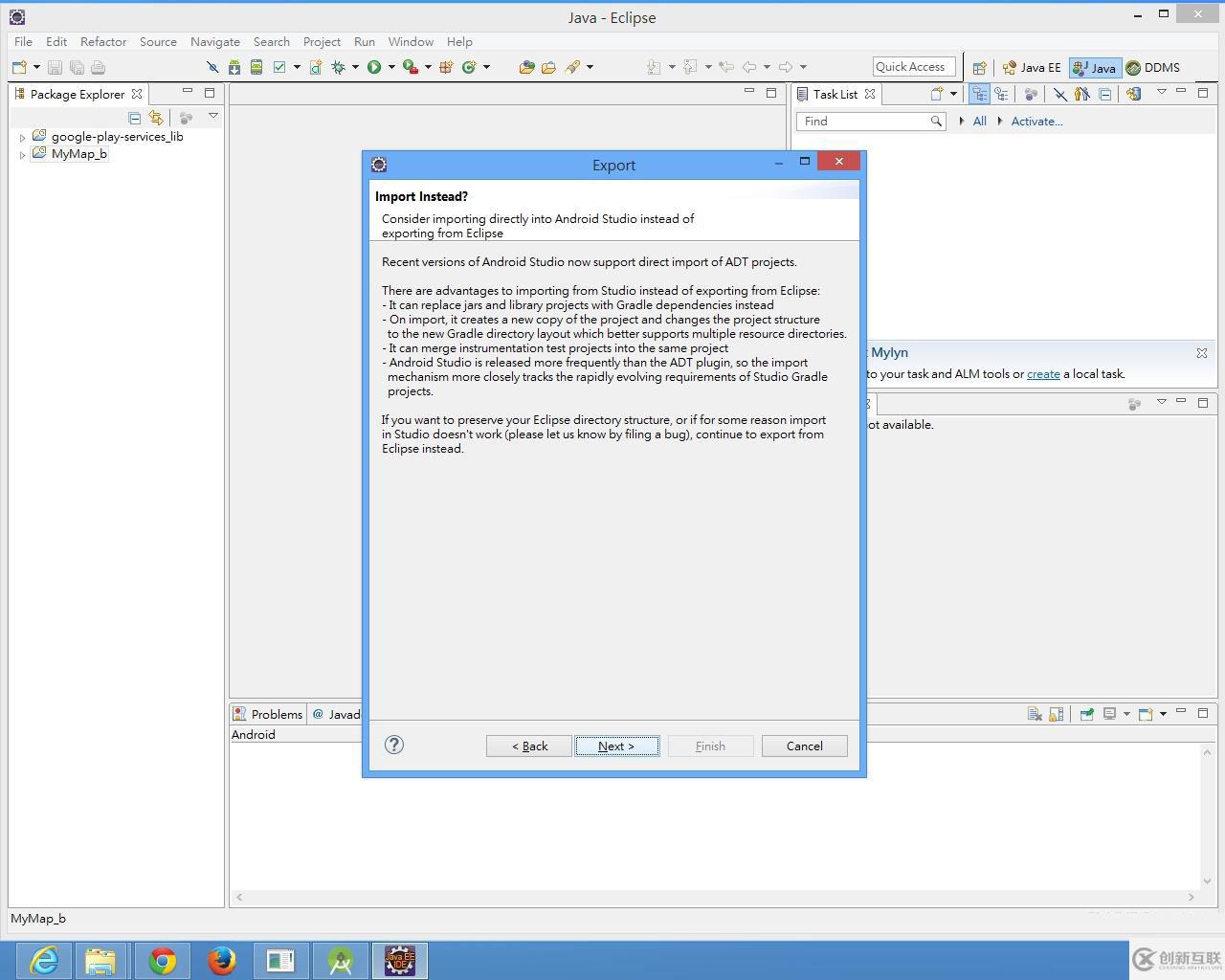The height and width of the screenshot is (980, 1225).
Task: Expand the All working set arrow in Task List
Action: tap(962, 121)
